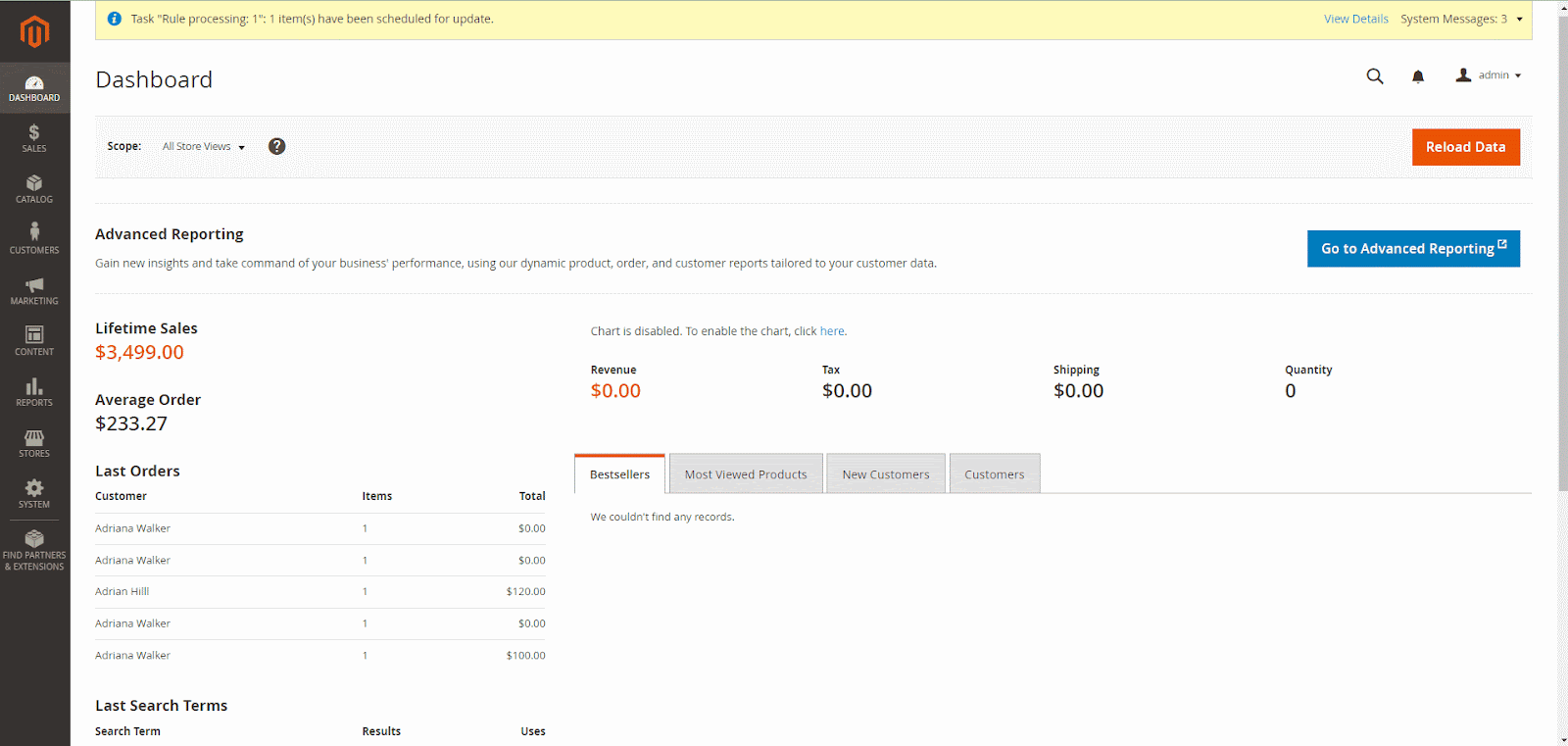Open the Sales sidebar menu
The image size is (1568, 746).
point(34,138)
